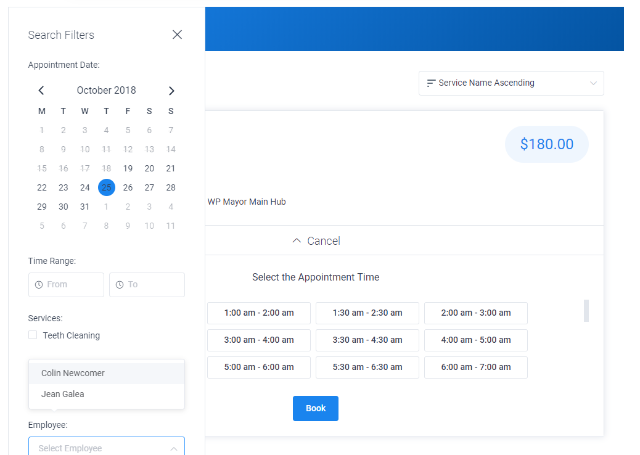The image size is (640, 455).
Task: Click the highlighted date 25
Action: 107,188
